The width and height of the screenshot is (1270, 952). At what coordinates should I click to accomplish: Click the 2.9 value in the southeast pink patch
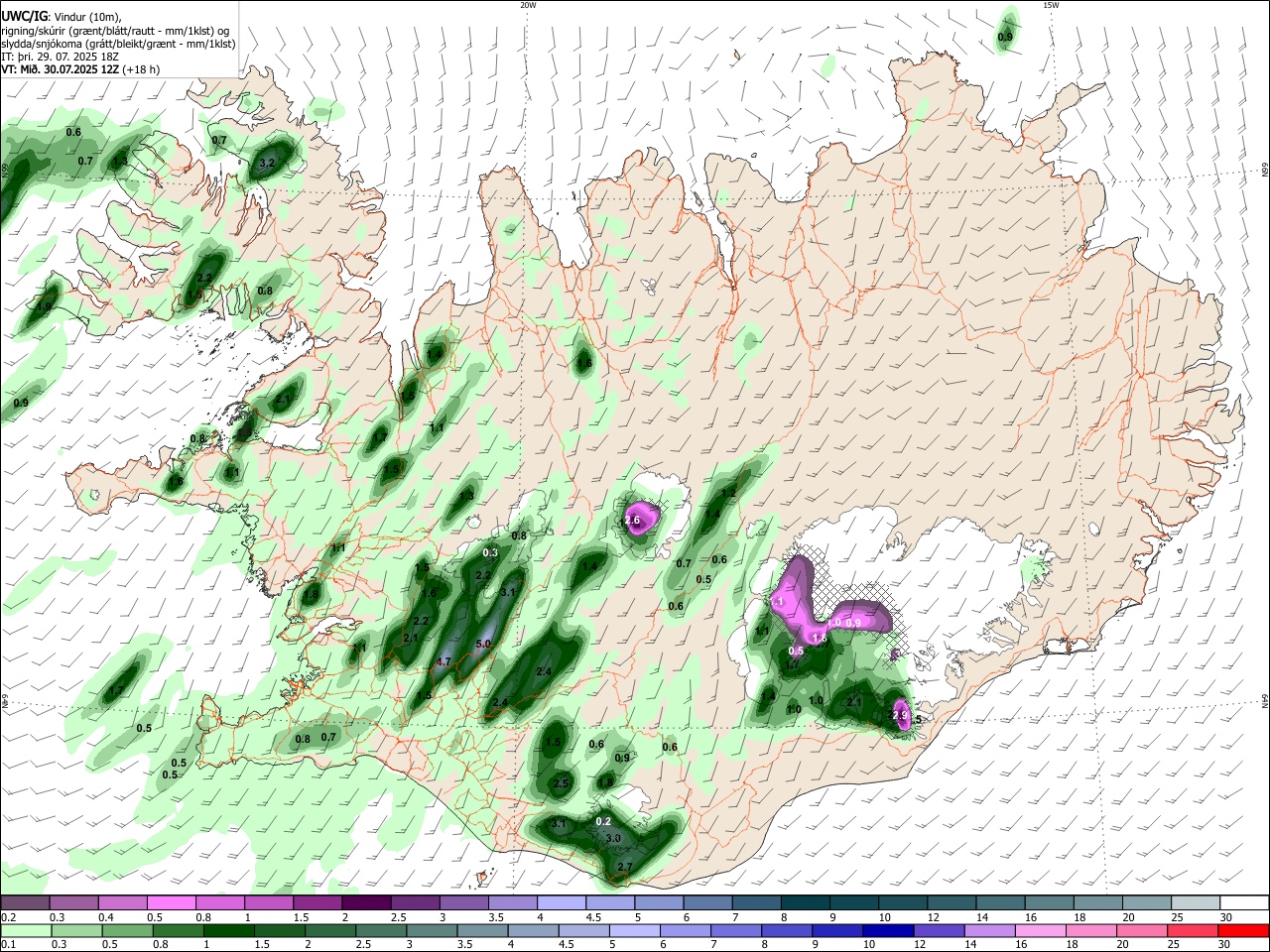901,715
